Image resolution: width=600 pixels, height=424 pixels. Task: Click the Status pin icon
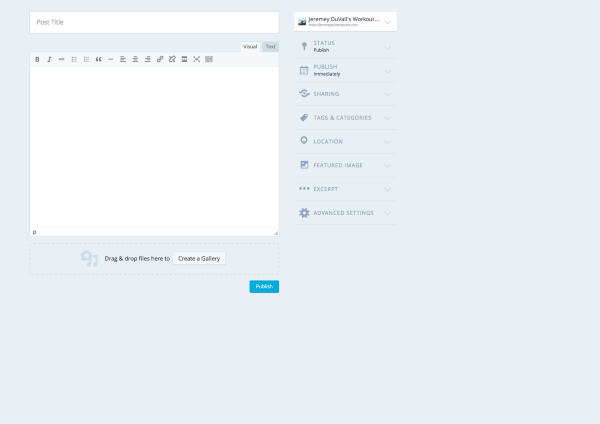coord(304,46)
